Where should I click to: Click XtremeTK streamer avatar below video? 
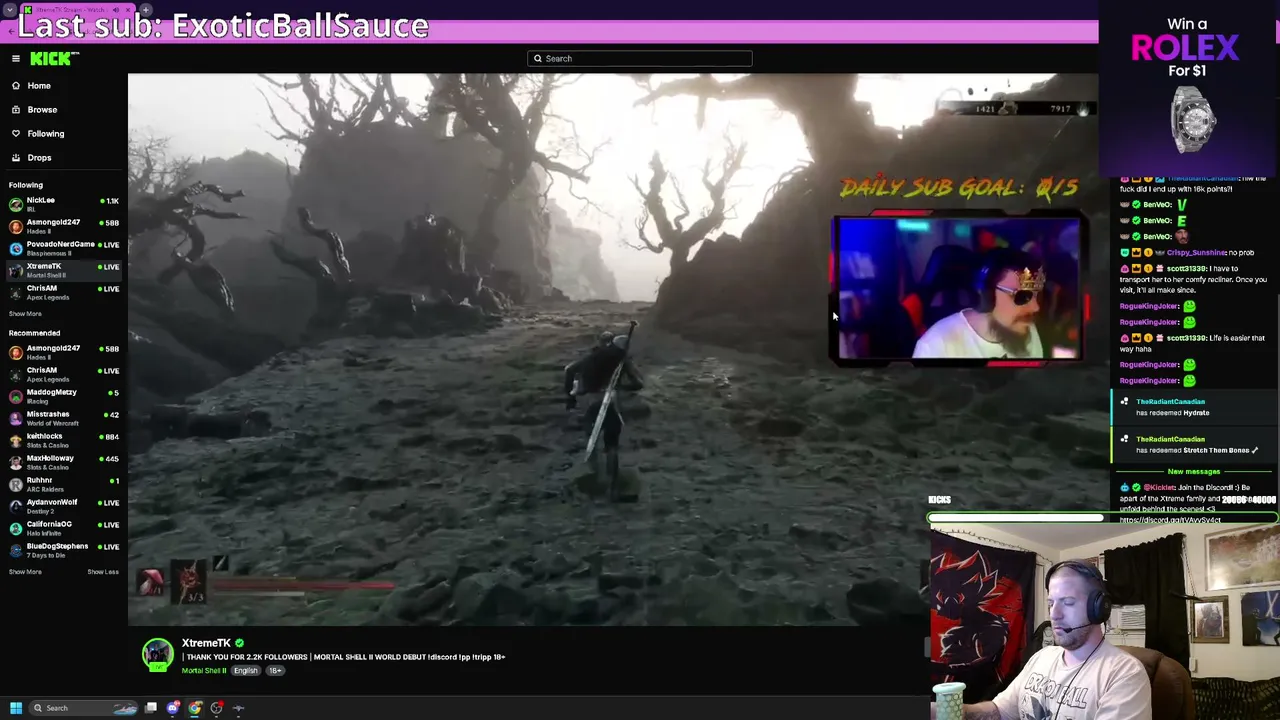pyautogui.click(x=157, y=655)
